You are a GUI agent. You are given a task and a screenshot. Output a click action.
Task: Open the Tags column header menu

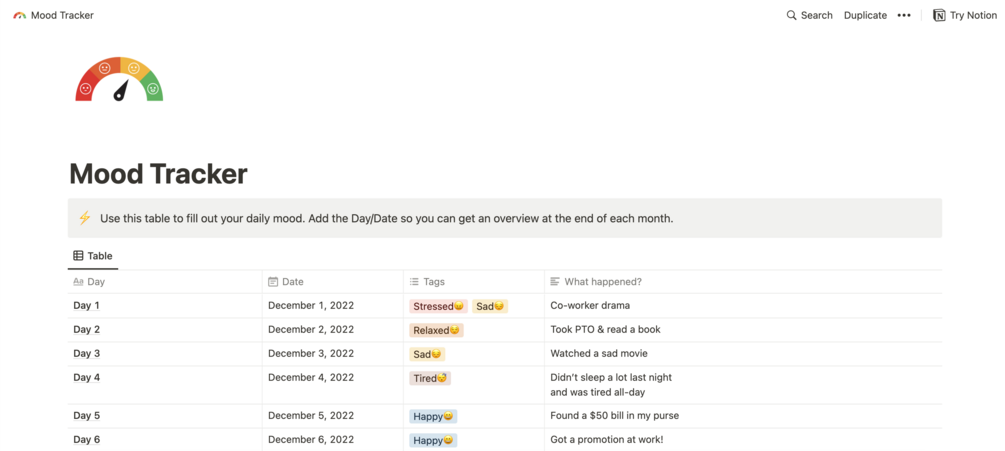[x=434, y=282]
